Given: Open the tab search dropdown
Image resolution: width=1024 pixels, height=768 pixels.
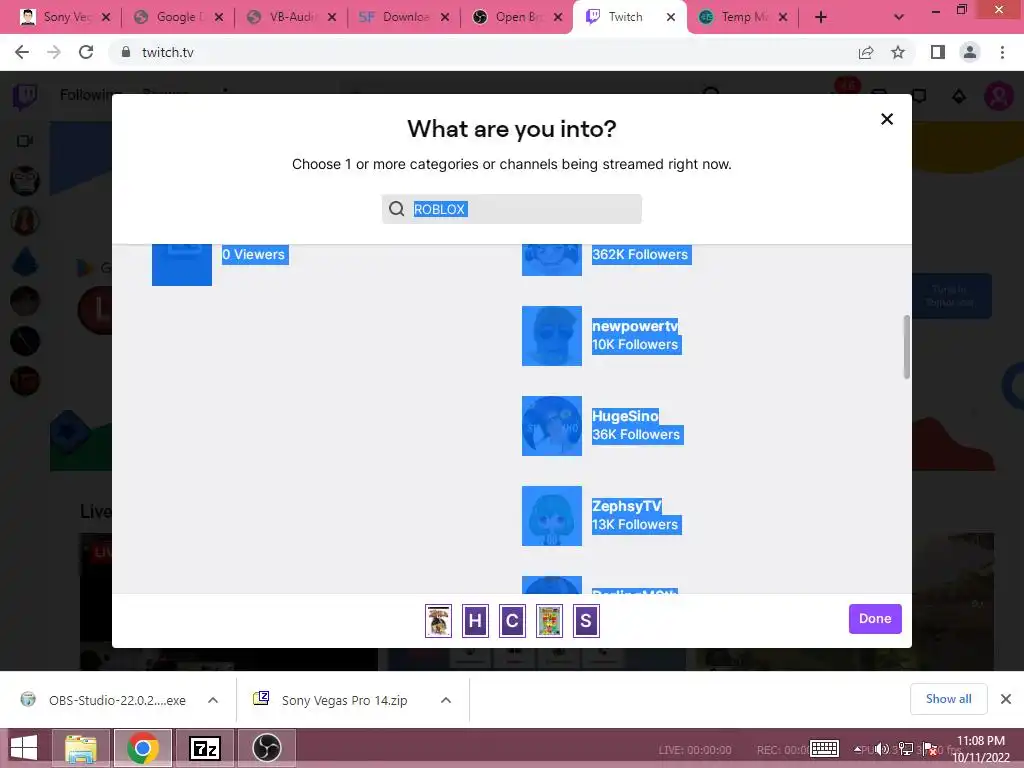Looking at the screenshot, I should click(899, 17).
